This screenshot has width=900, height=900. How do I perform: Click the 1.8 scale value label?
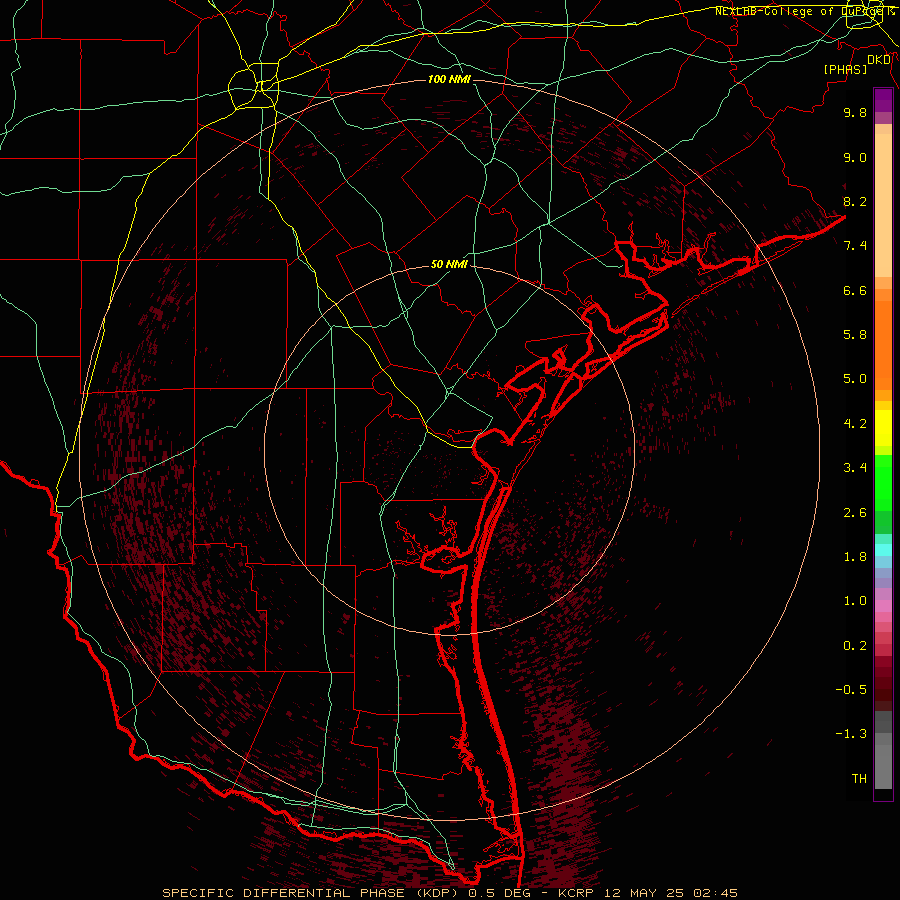pos(855,557)
